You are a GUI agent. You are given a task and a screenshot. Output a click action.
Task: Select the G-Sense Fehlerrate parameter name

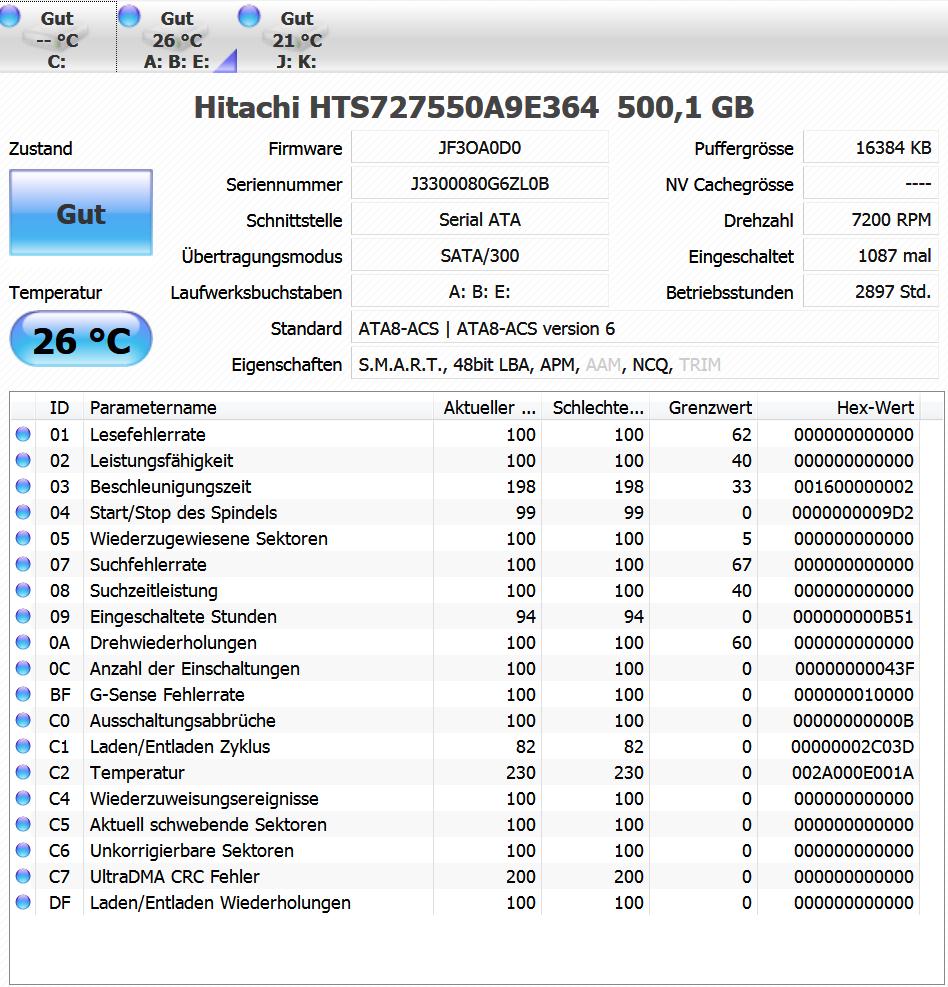tap(167, 695)
